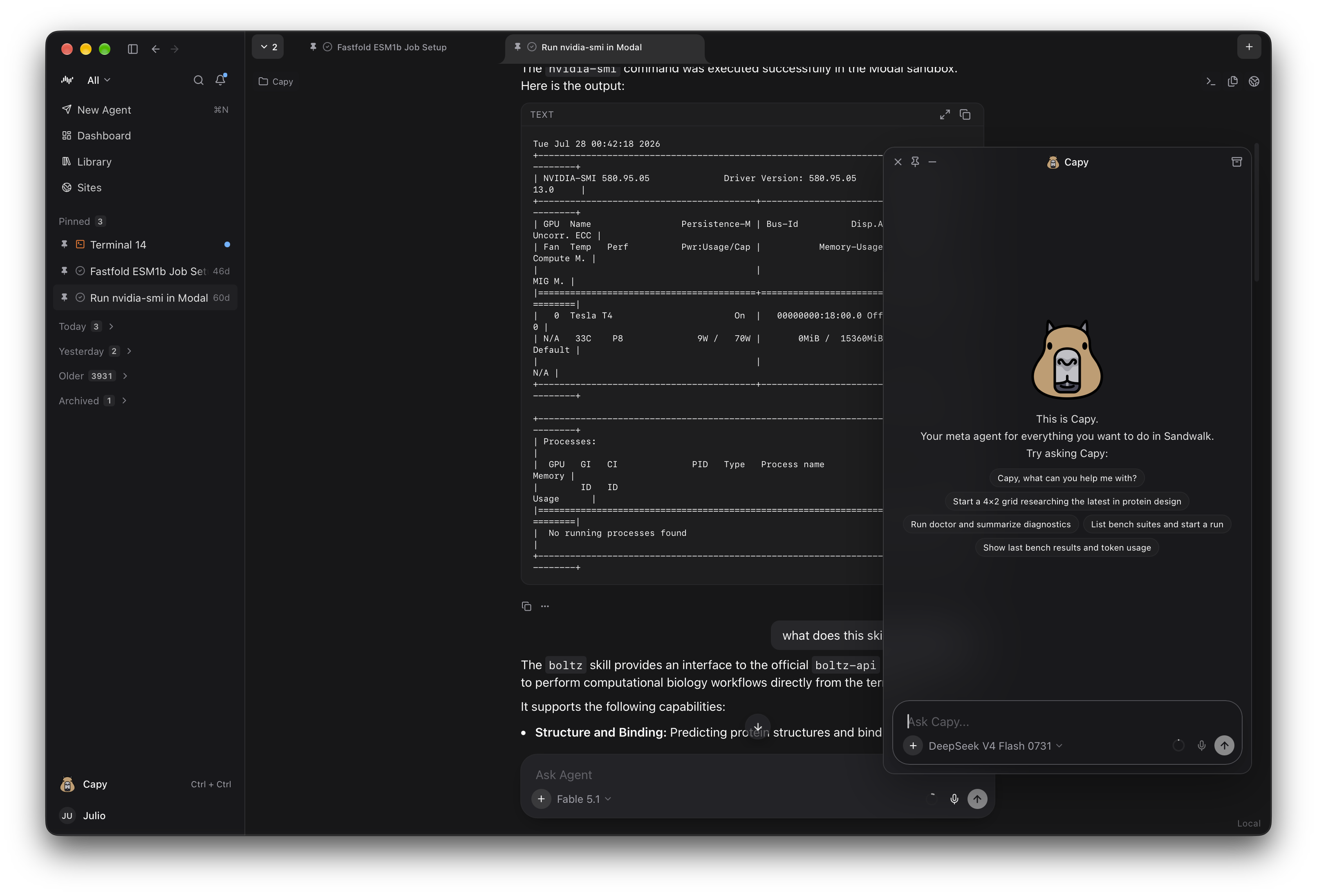Open the Sites page
Screen dimensions: 1317x896
145,188
